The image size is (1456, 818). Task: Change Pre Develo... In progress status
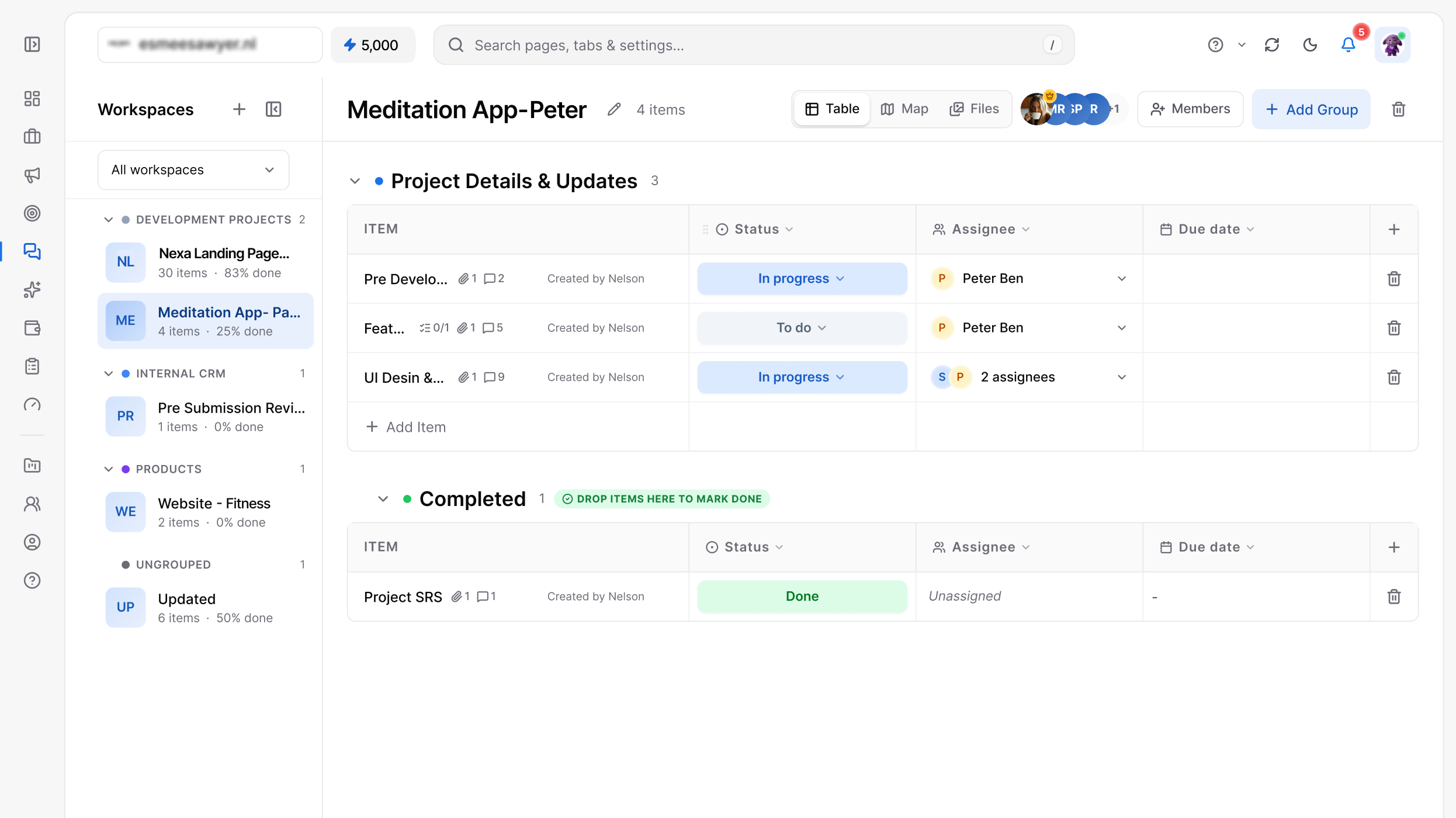point(802,279)
